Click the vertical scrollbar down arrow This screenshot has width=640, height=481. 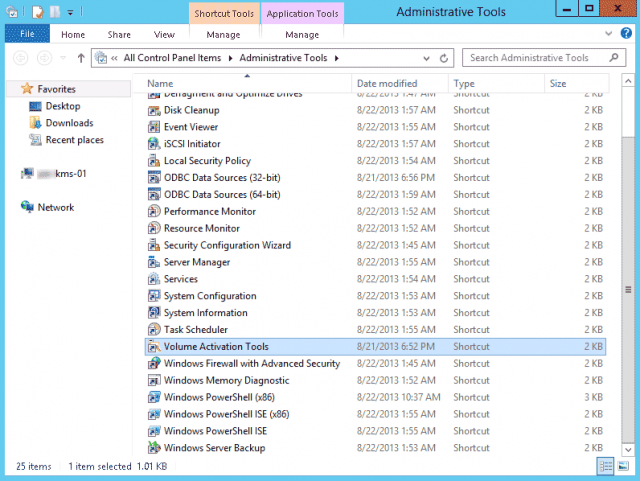coord(627,449)
